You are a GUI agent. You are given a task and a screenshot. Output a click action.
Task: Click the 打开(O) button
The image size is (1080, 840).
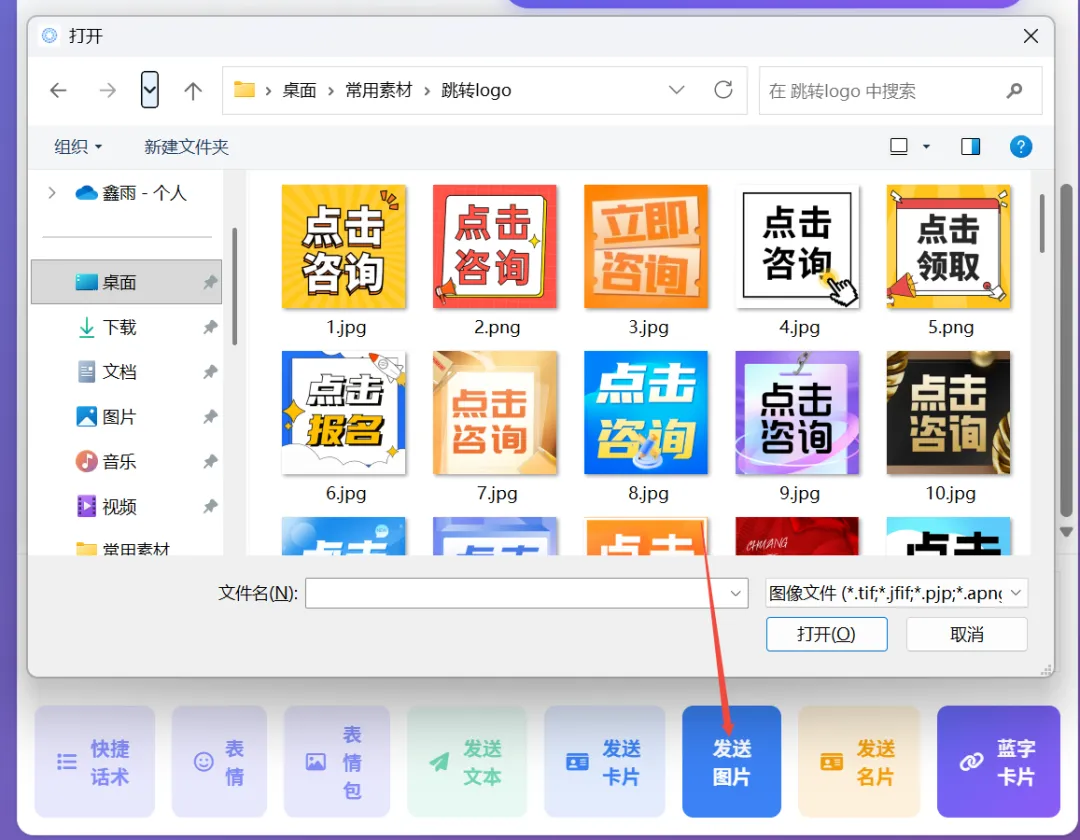826,634
